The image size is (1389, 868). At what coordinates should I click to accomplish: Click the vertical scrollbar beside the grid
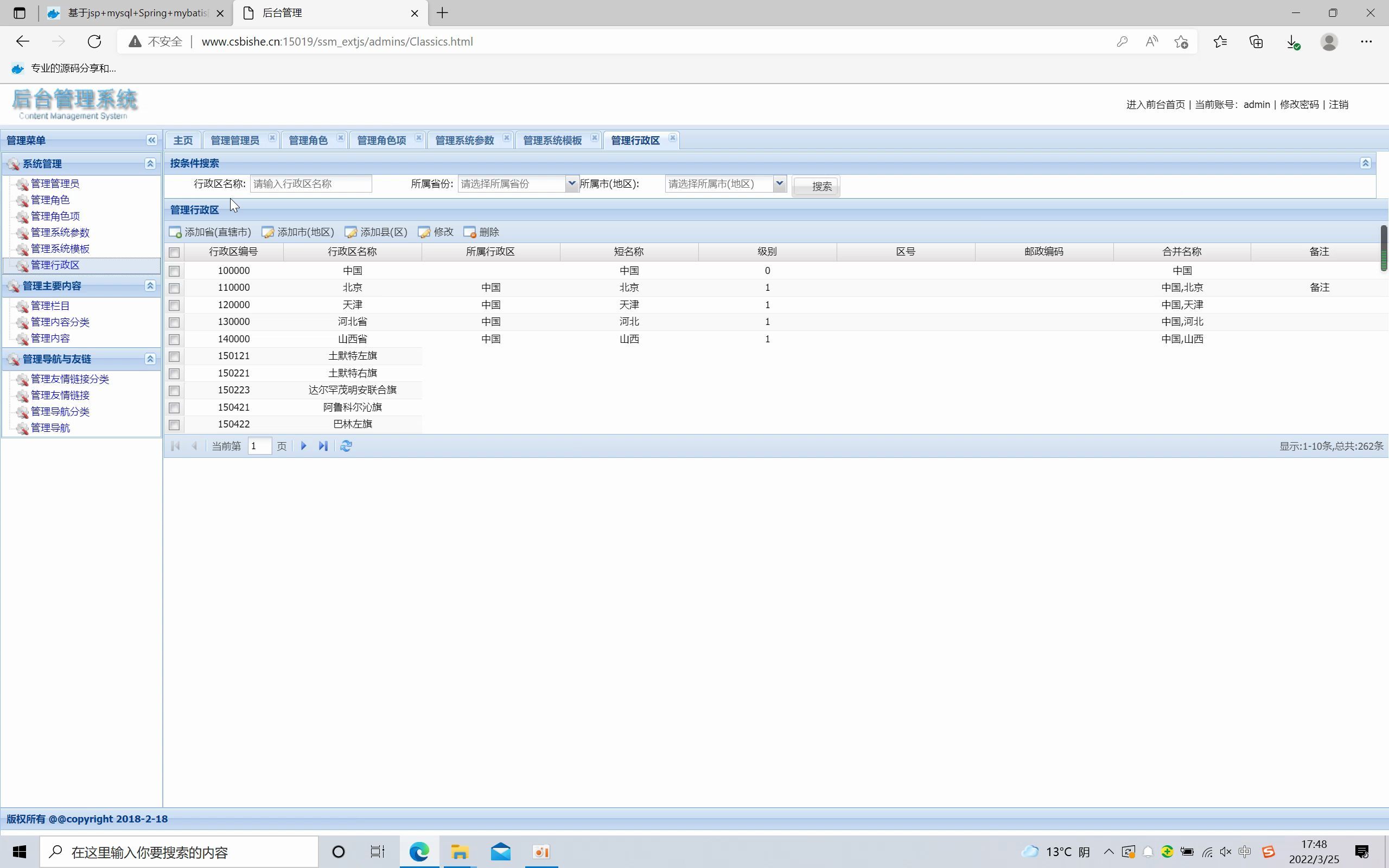point(1384,248)
